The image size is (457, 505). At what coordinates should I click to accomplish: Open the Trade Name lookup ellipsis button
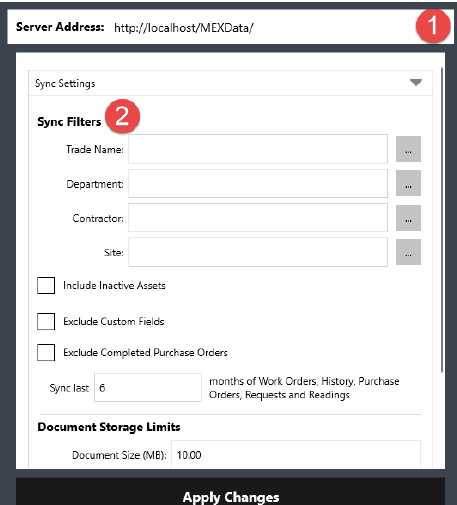pyautogui.click(x=408, y=149)
